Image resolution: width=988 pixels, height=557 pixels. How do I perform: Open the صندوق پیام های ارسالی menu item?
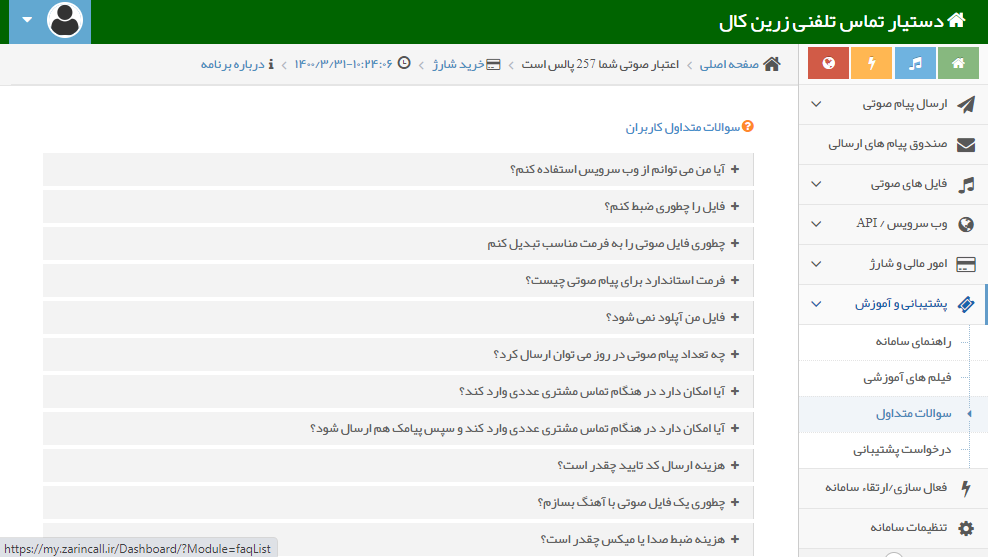click(893, 145)
